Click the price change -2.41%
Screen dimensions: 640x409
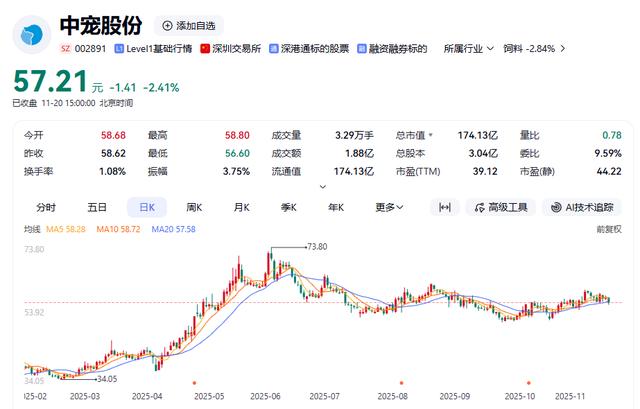(x=161, y=87)
